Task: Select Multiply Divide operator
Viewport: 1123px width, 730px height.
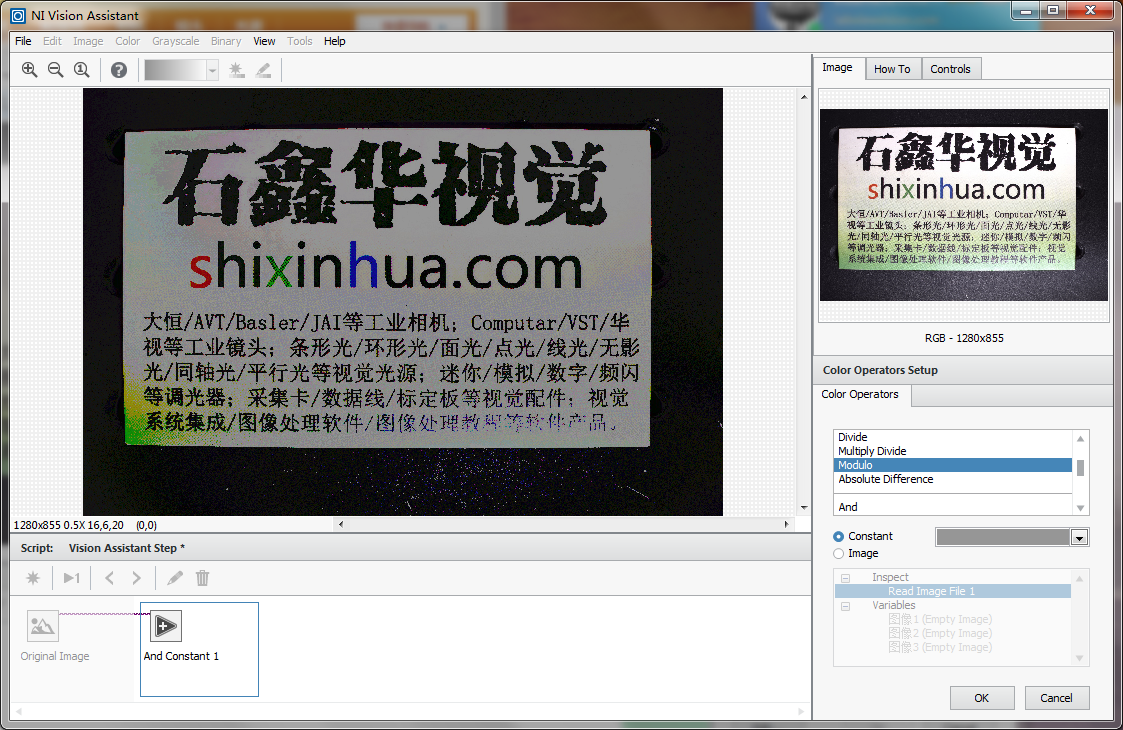Action: pos(953,451)
